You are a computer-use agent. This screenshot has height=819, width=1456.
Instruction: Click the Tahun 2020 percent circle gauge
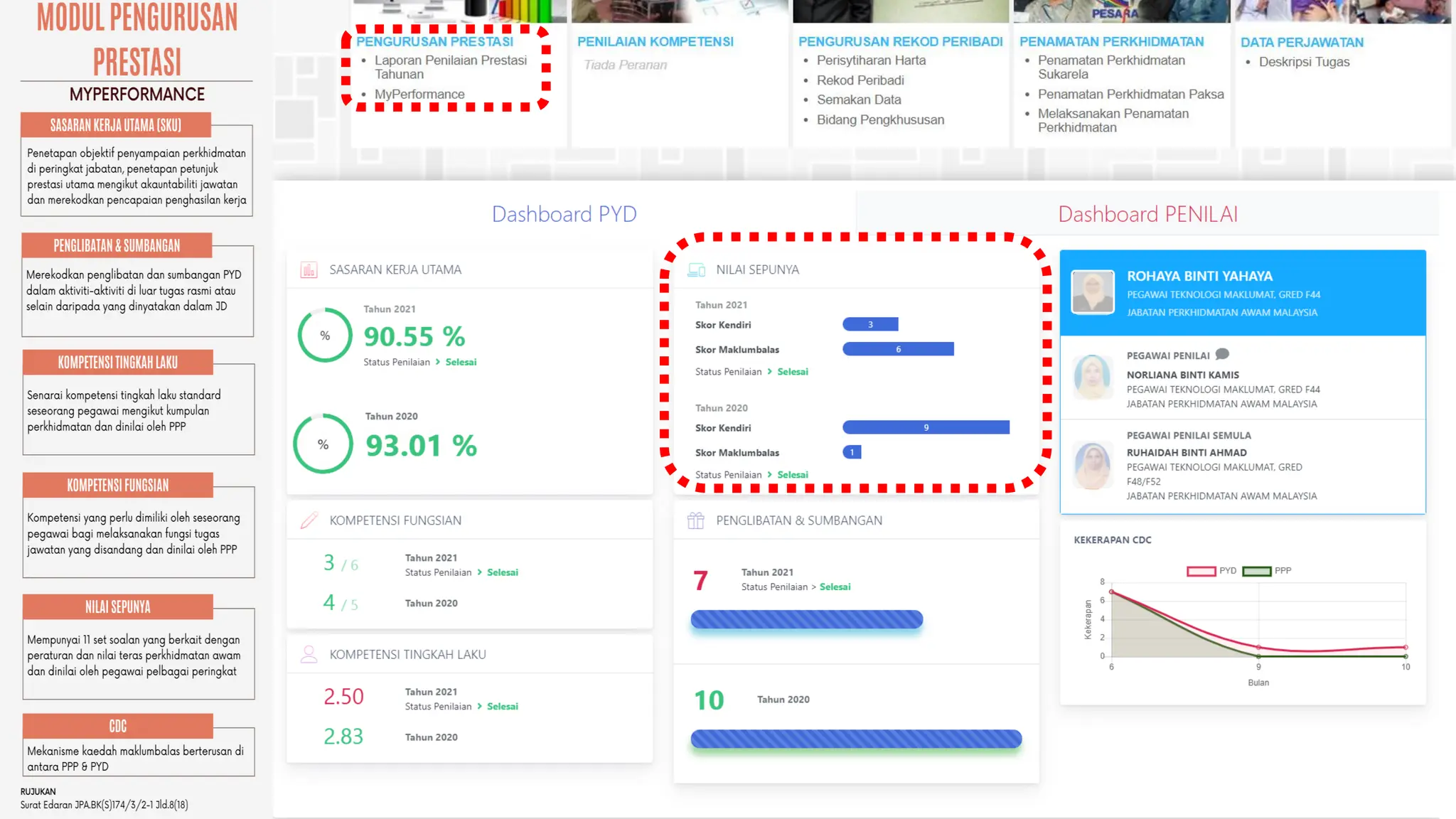[x=323, y=444]
